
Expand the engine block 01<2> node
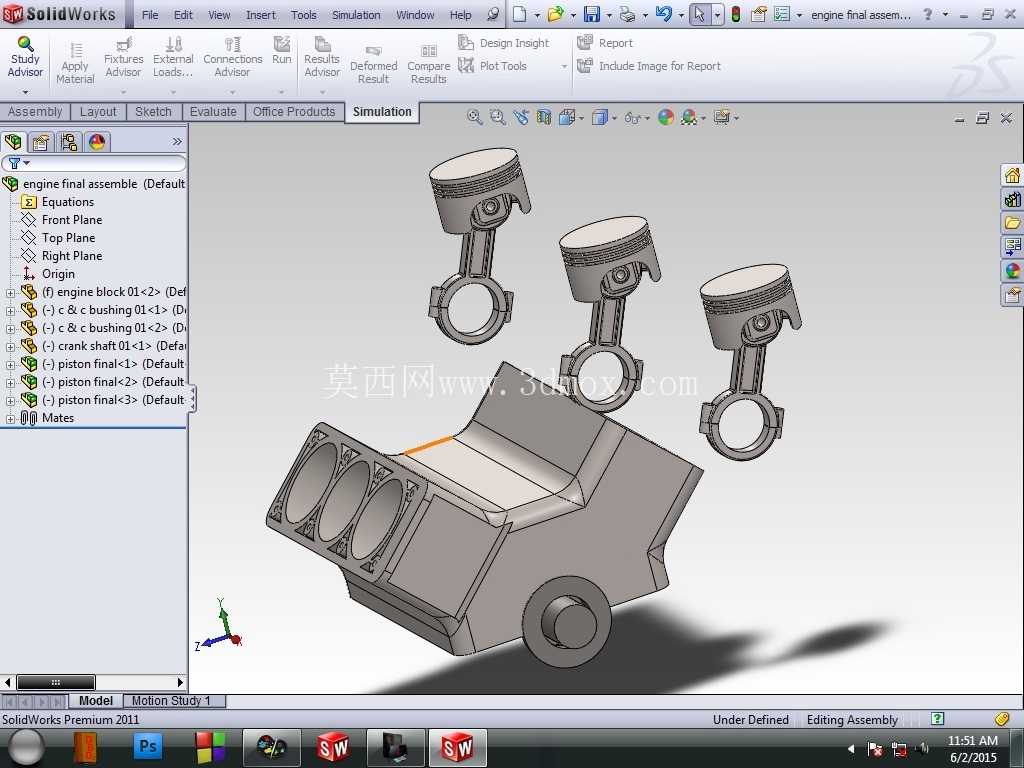[10, 293]
